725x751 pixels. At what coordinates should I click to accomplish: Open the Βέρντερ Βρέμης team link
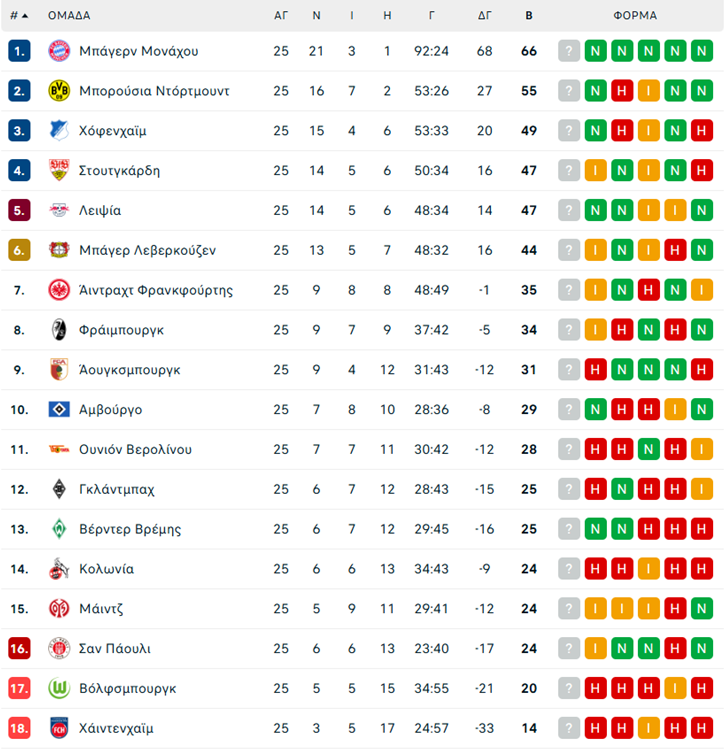click(x=130, y=529)
